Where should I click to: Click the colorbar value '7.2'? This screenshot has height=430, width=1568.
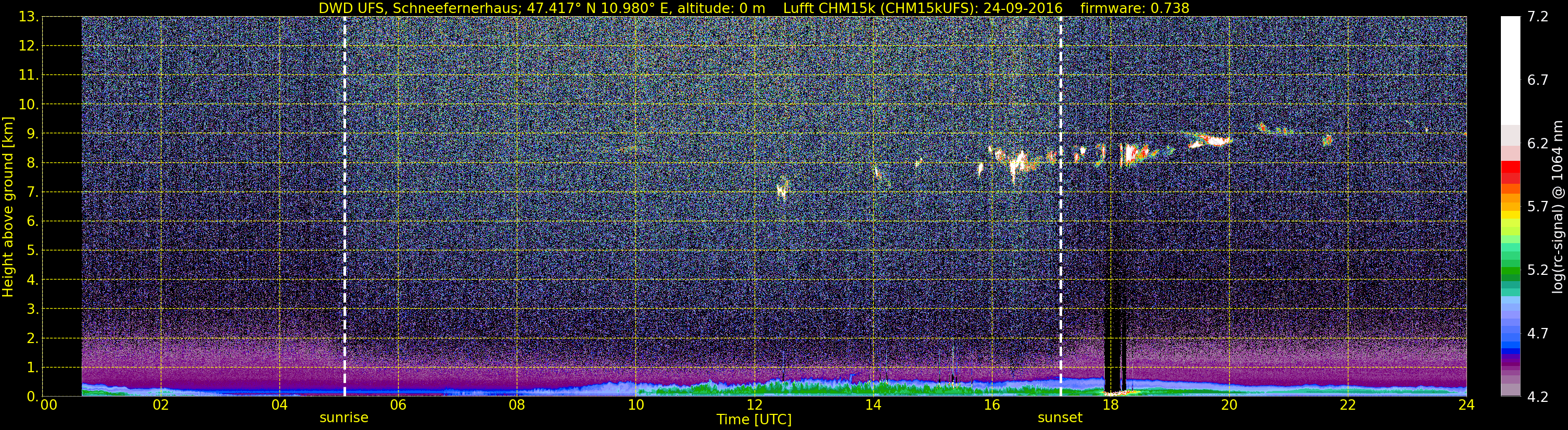1537,17
